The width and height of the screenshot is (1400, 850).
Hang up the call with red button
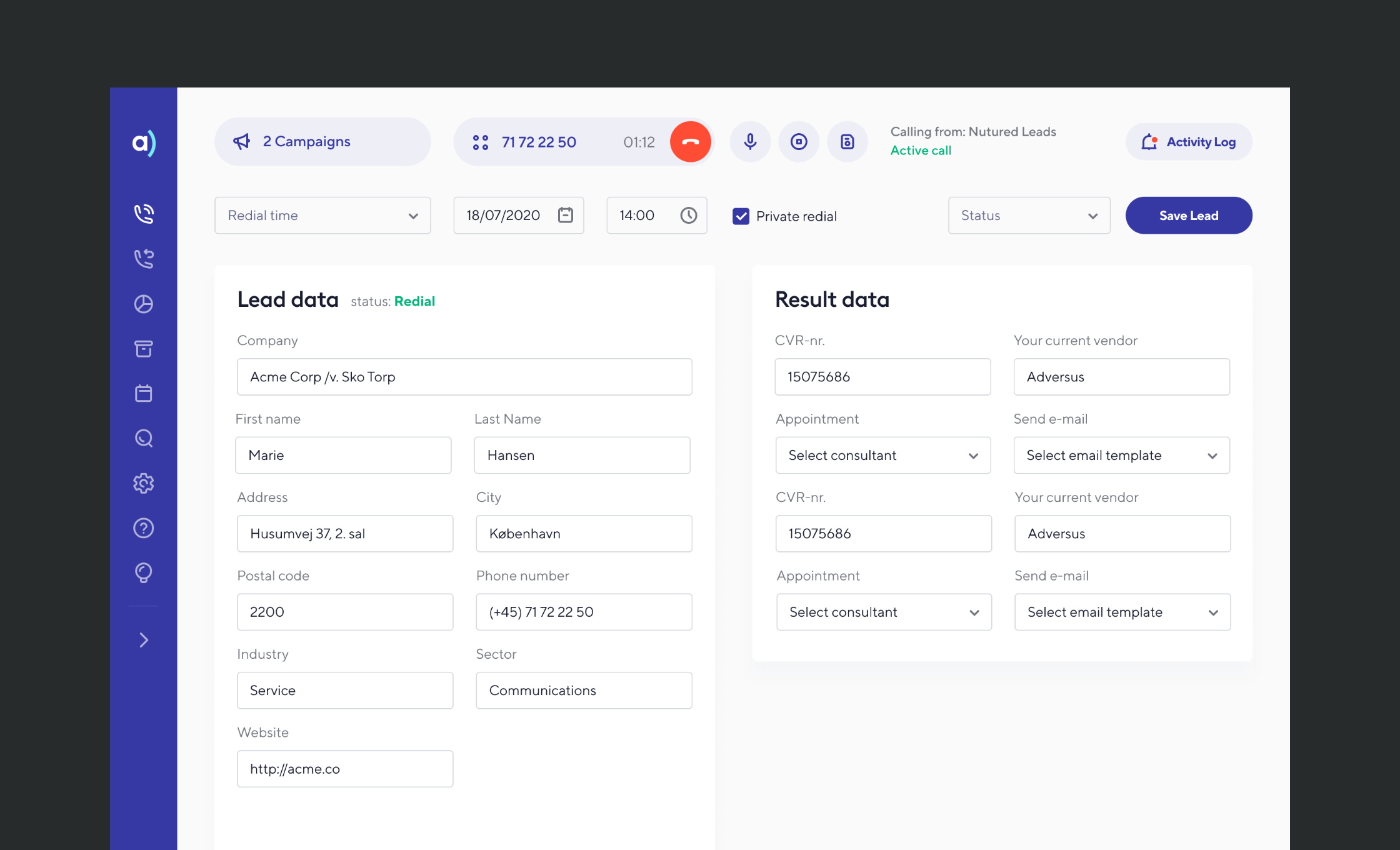point(691,142)
